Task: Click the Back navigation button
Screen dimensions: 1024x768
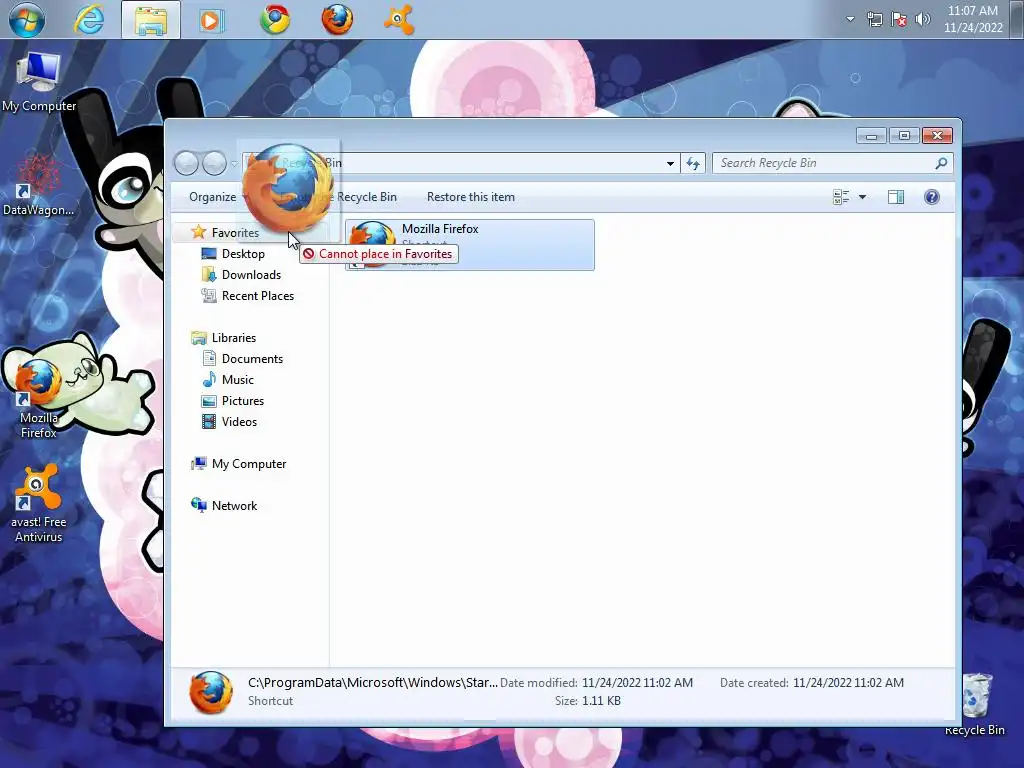Action: 186,163
